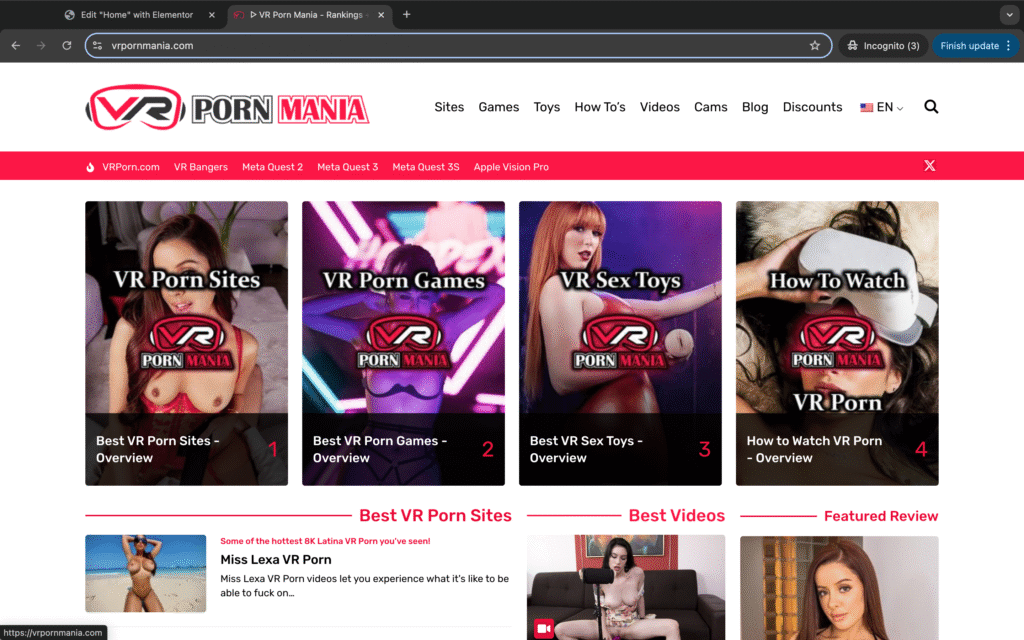Open the How To's menu item
This screenshot has width=1024, height=640.
point(600,107)
